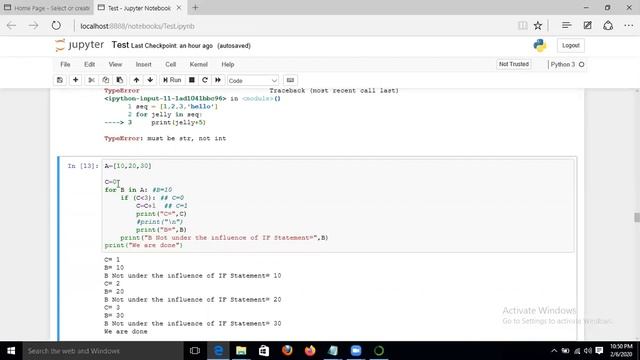Viewport: 640px width, 360px height.
Task: Click the output line 'We are done'
Action: tap(126, 331)
